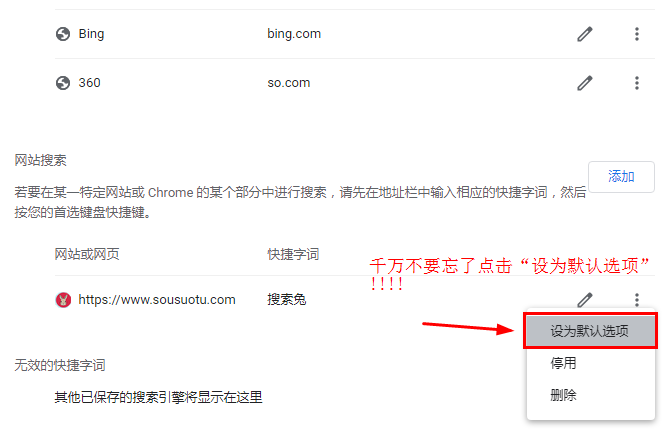
Task: Click the 360 globe icon
Action: [x=63, y=83]
